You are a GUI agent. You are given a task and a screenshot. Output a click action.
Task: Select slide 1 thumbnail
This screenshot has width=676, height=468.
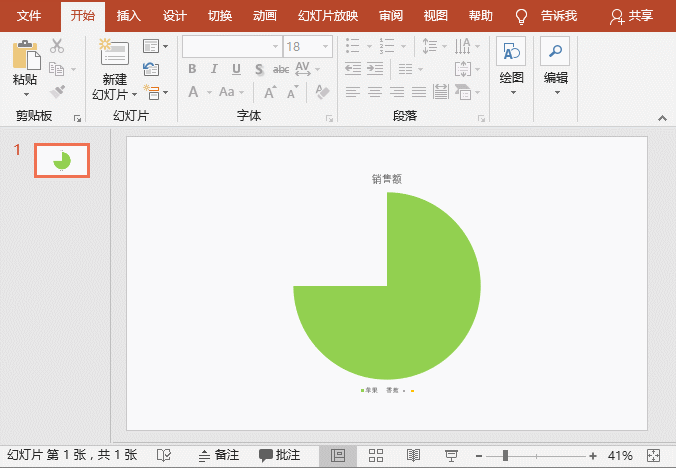click(62, 160)
